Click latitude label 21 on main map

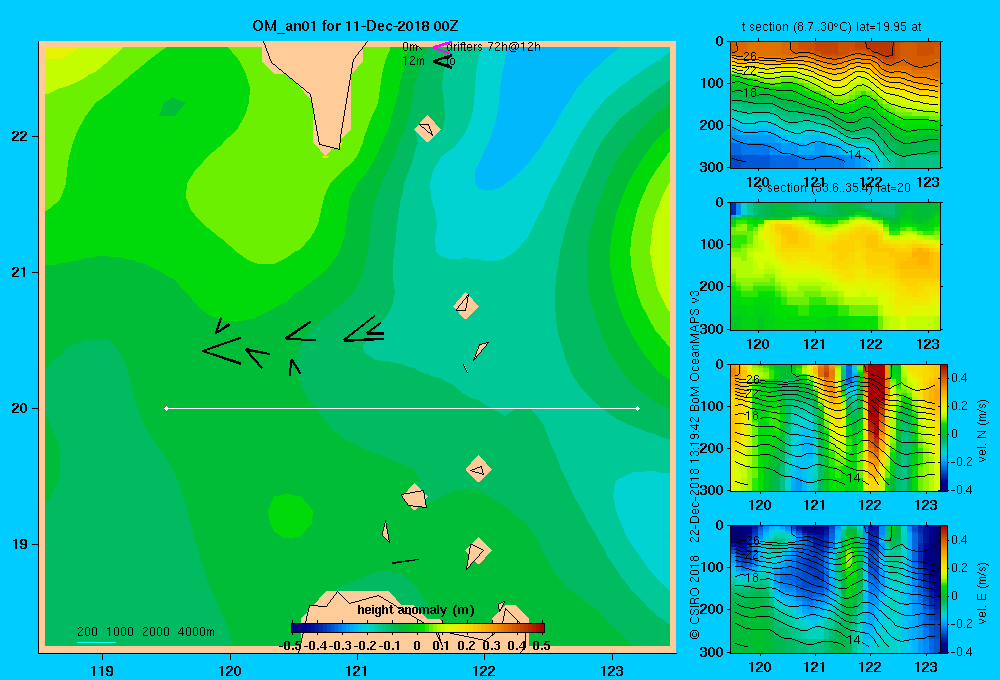click(20, 272)
